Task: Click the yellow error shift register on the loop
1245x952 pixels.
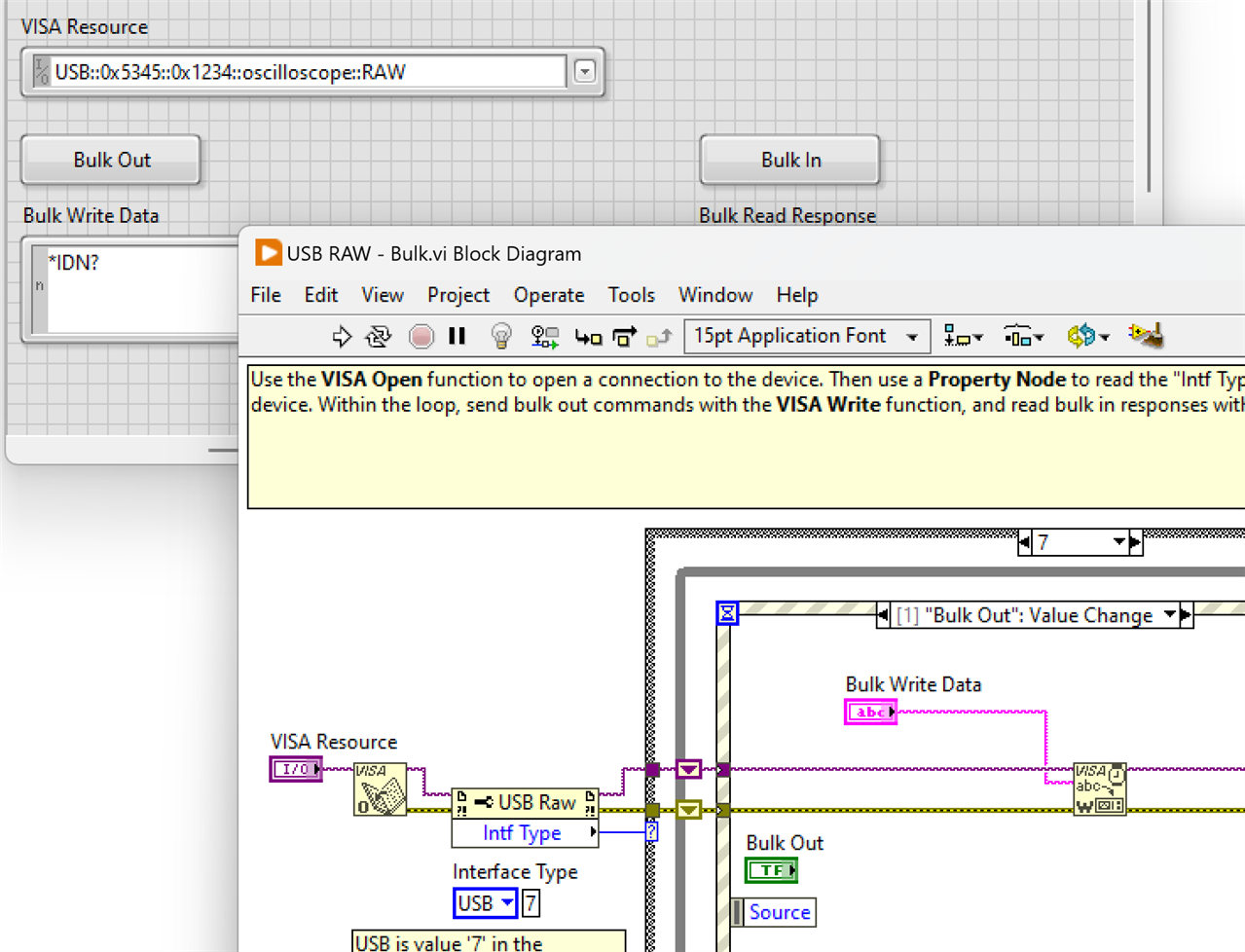Action: point(688,810)
